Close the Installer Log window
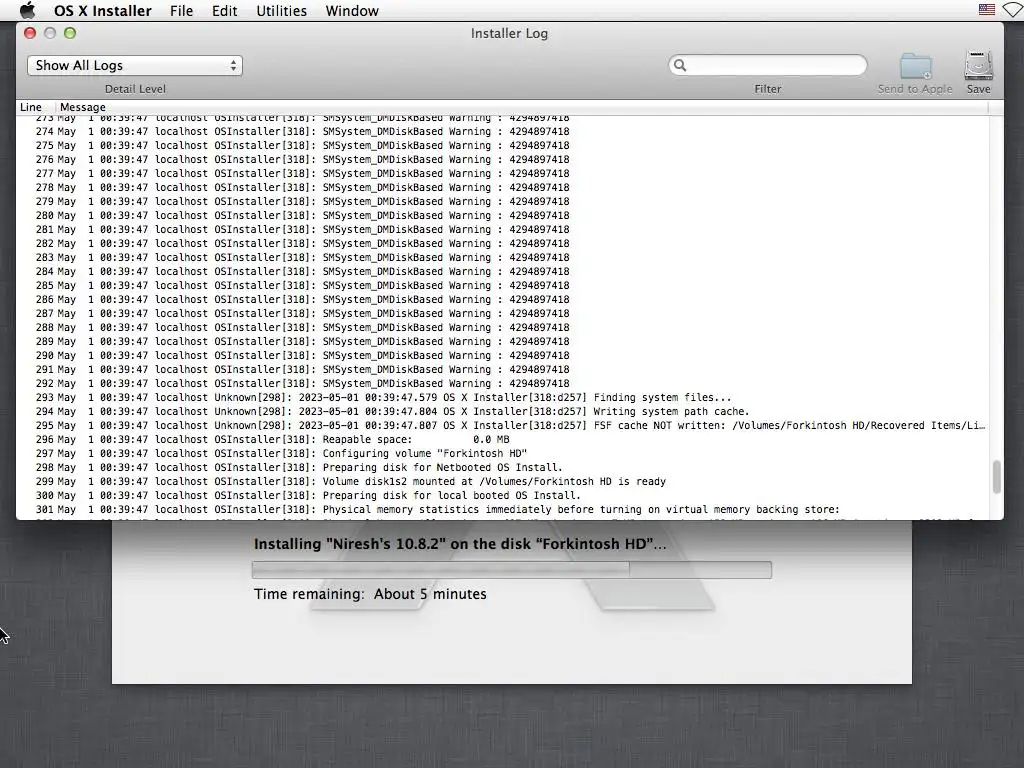The width and height of the screenshot is (1024, 768). pos(30,33)
